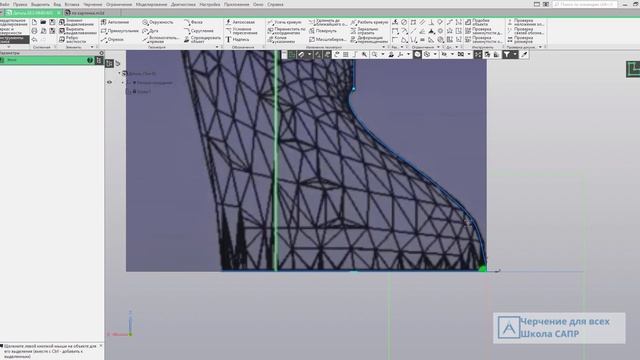Screen dimensions: 640x360
Task: Toggle the Параметры panel pin
Action: pos(101,53)
